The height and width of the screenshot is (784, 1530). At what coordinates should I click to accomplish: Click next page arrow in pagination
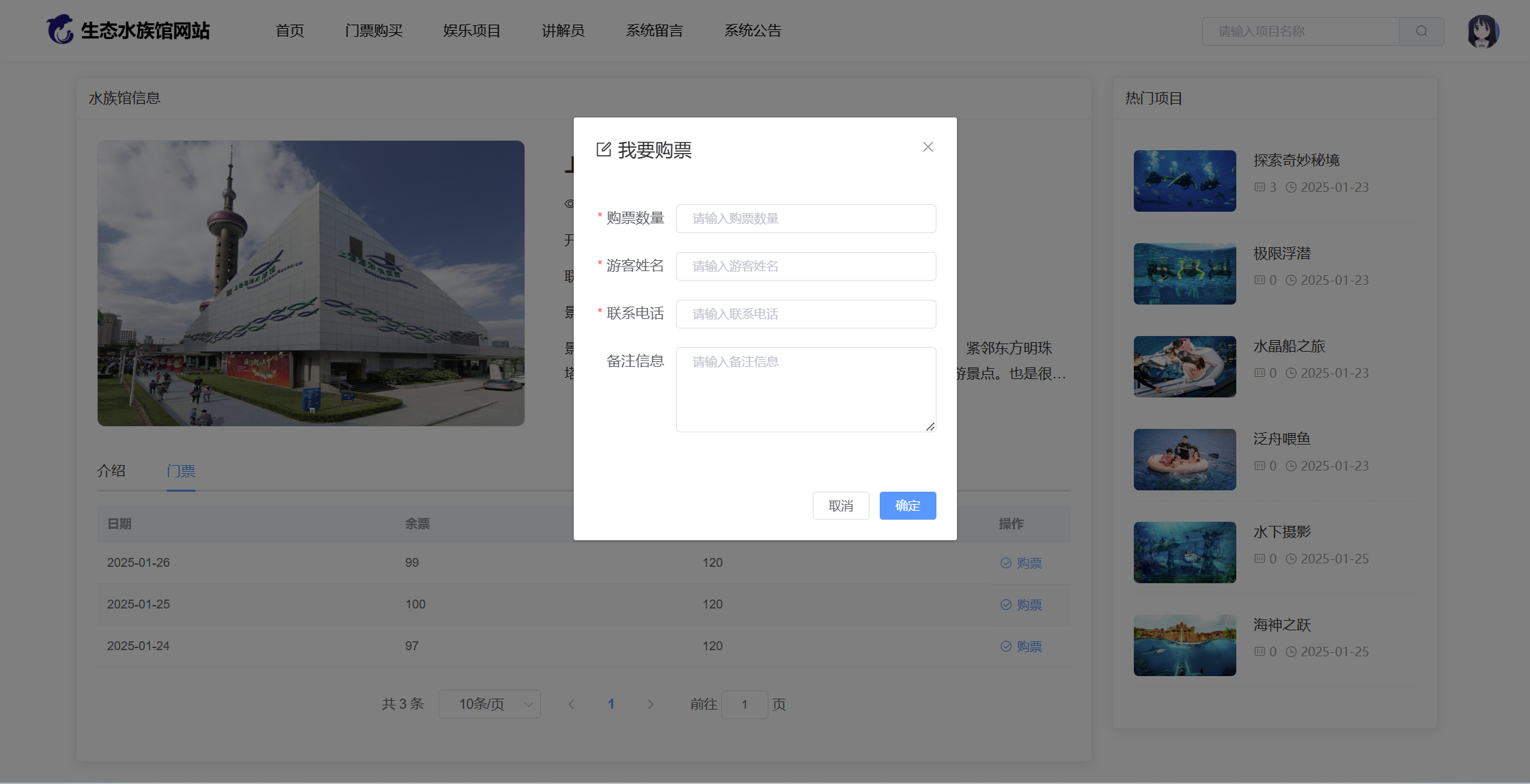tap(650, 704)
